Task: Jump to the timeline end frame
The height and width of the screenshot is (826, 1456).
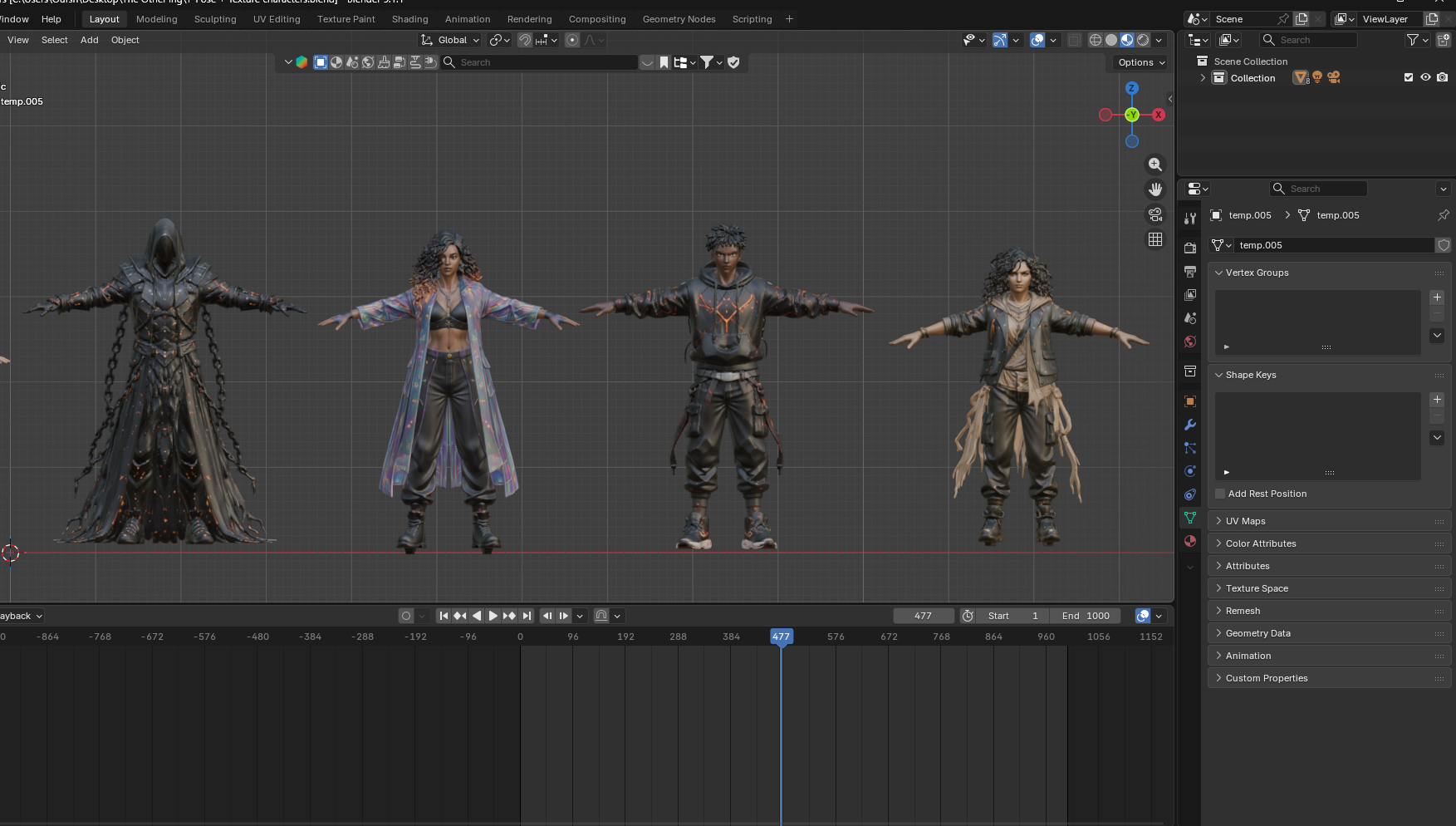Action: tap(527, 616)
